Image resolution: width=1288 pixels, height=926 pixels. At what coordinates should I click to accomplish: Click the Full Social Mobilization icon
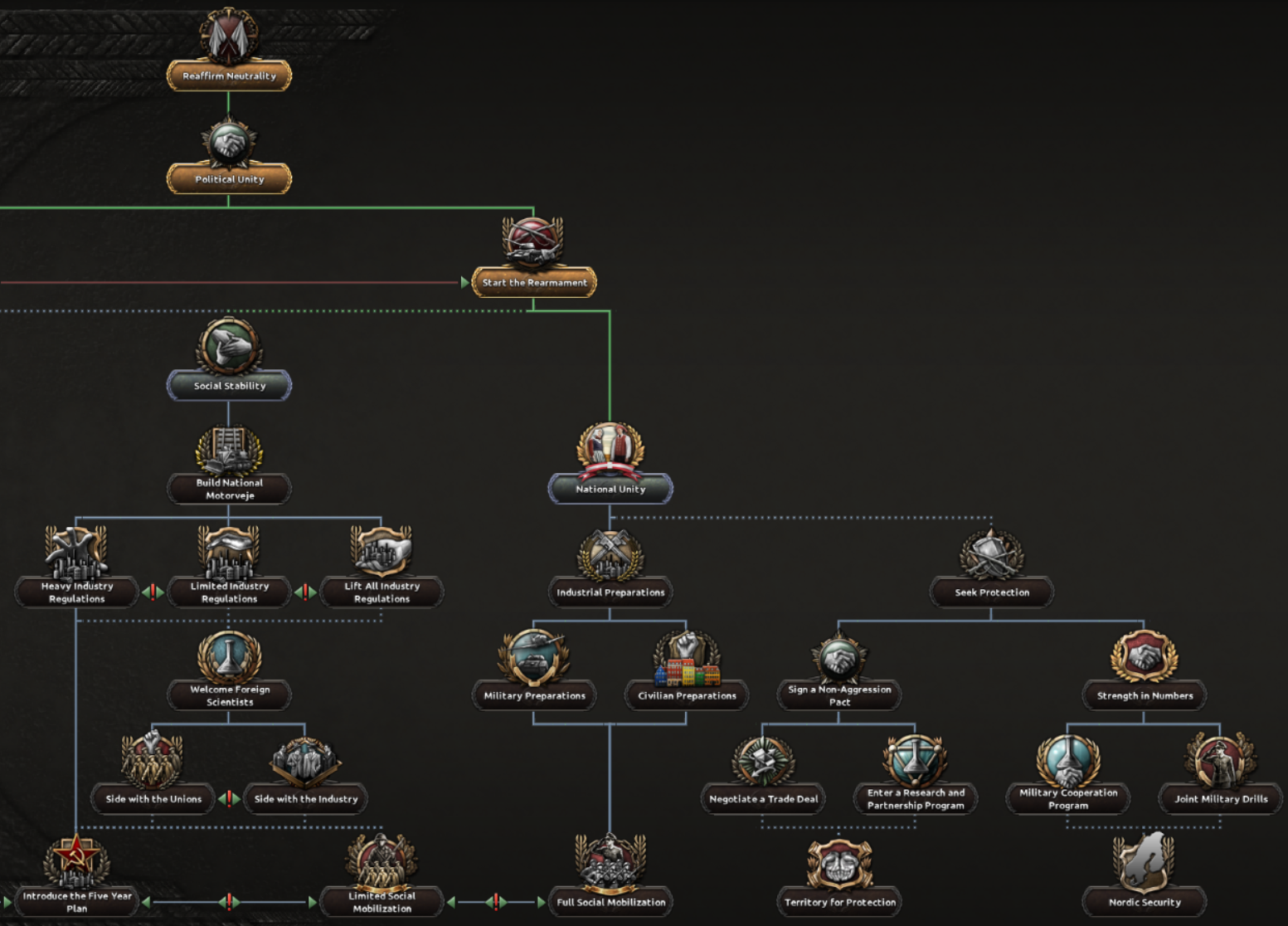[x=610, y=861]
